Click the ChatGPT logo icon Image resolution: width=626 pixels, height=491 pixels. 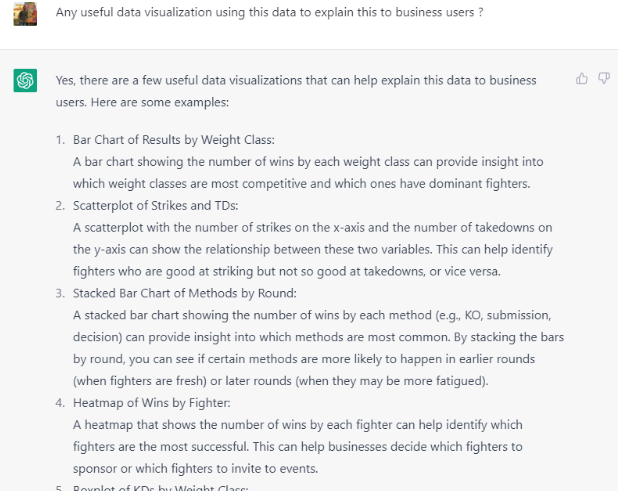pos(26,80)
